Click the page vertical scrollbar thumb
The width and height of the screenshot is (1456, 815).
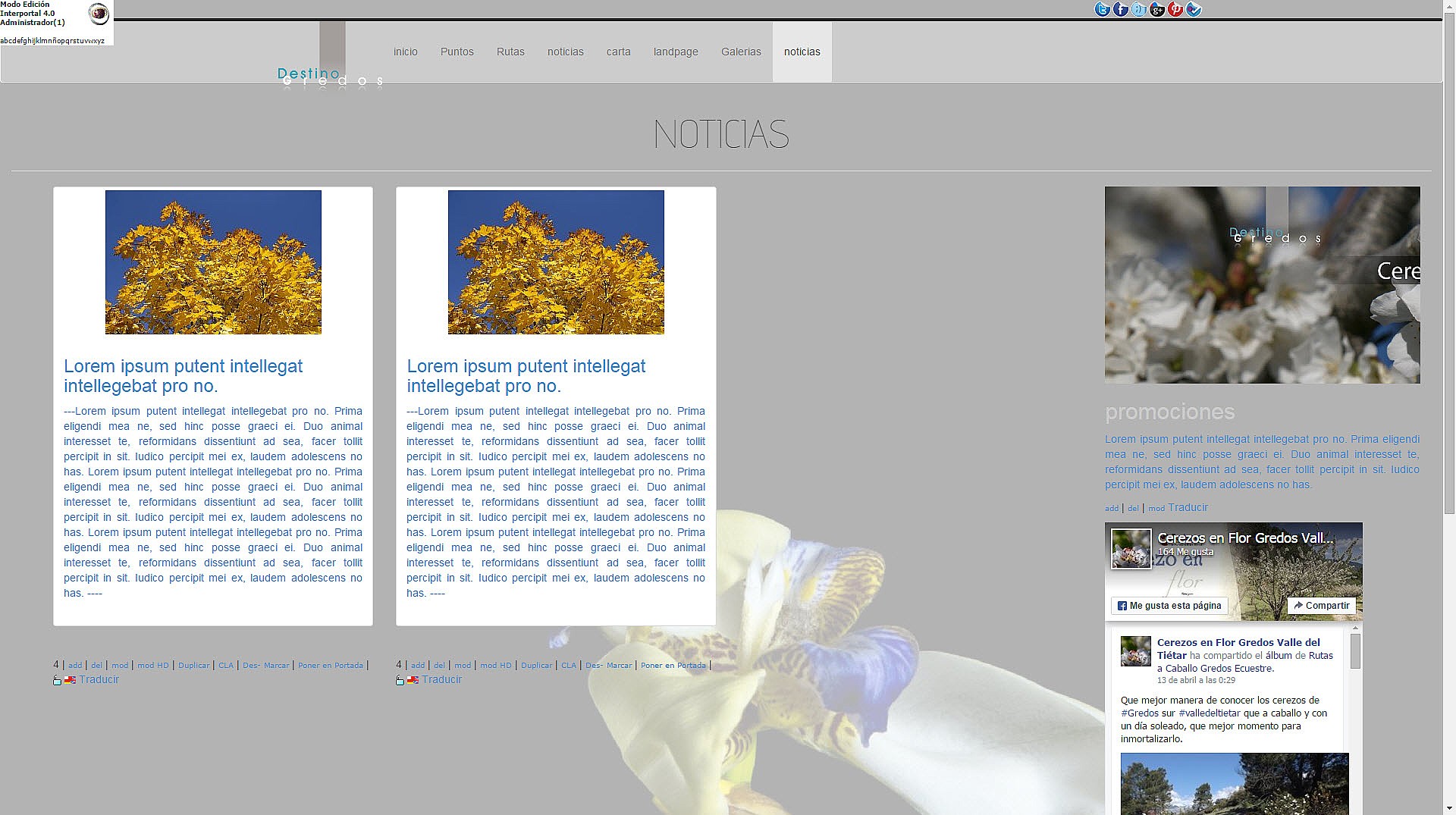click(x=1449, y=265)
